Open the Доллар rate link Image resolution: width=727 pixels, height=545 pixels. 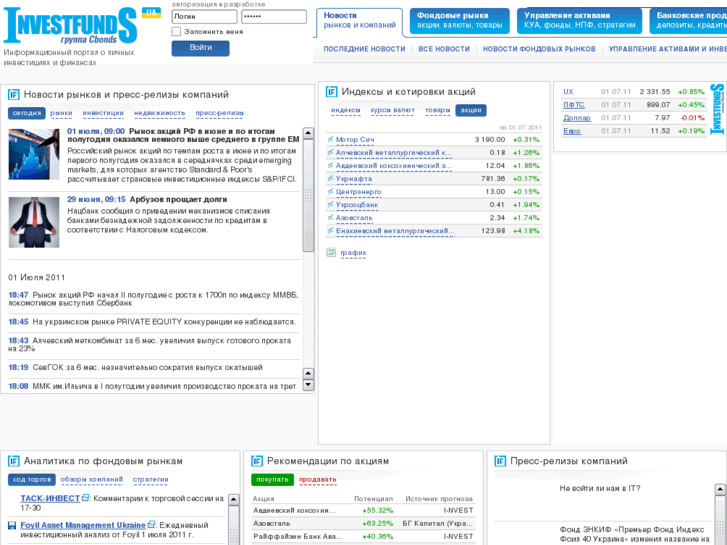click(577, 118)
